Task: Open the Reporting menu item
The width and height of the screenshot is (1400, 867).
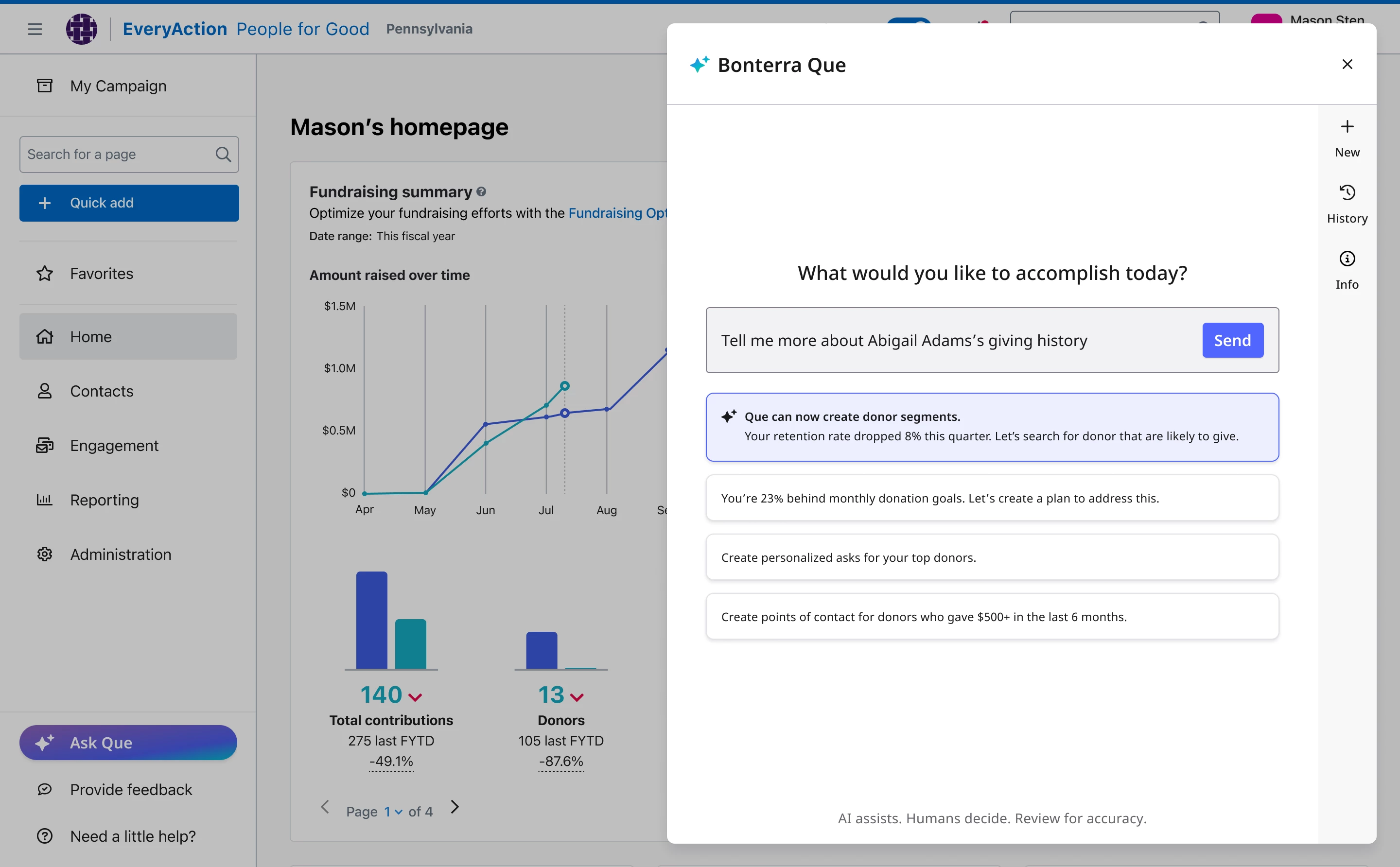Action: (105, 500)
